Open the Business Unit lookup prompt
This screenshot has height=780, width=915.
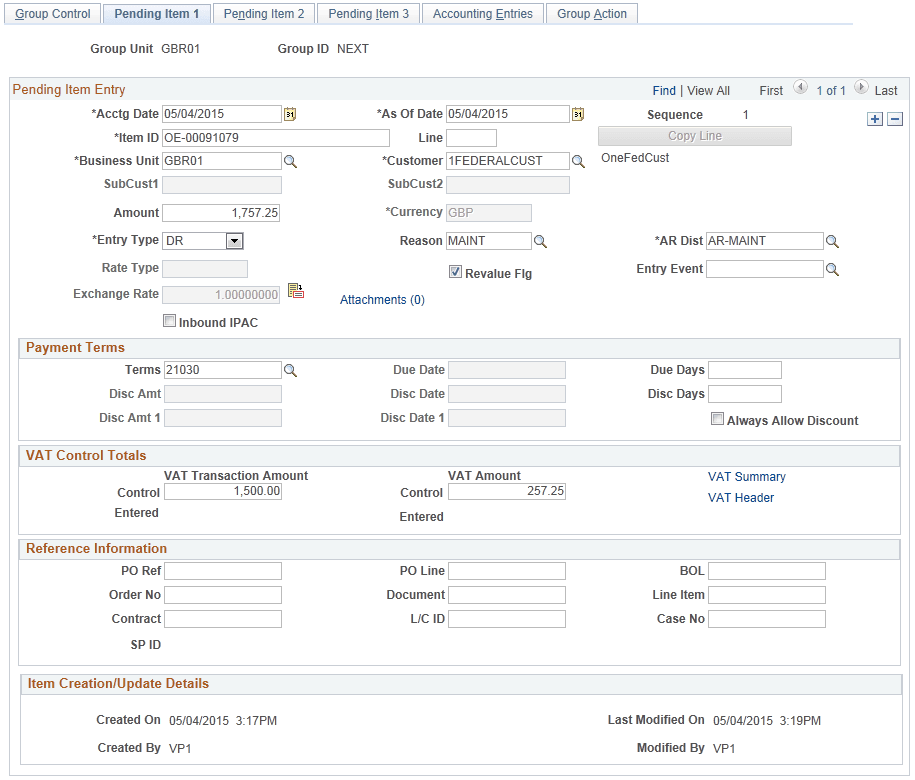291,160
